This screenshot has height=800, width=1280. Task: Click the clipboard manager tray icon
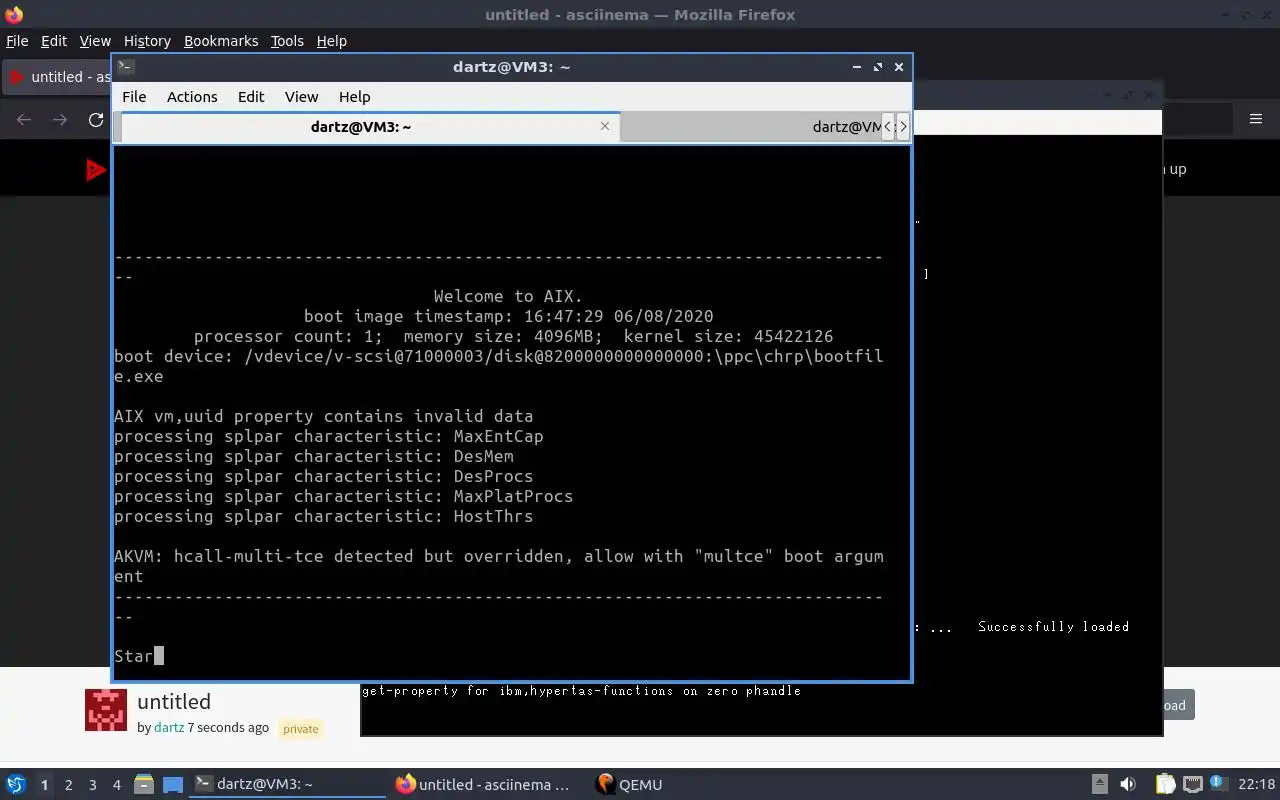click(1166, 784)
